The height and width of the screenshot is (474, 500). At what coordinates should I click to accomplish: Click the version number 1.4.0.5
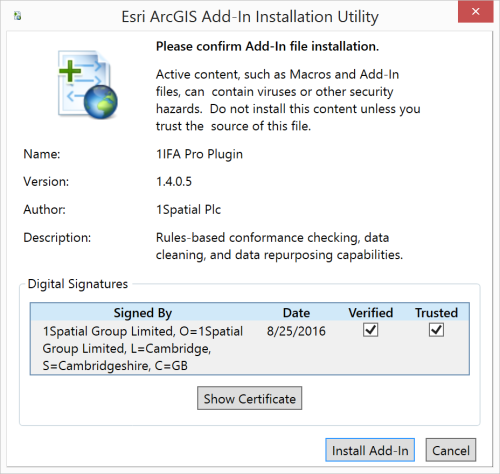tap(174, 182)
